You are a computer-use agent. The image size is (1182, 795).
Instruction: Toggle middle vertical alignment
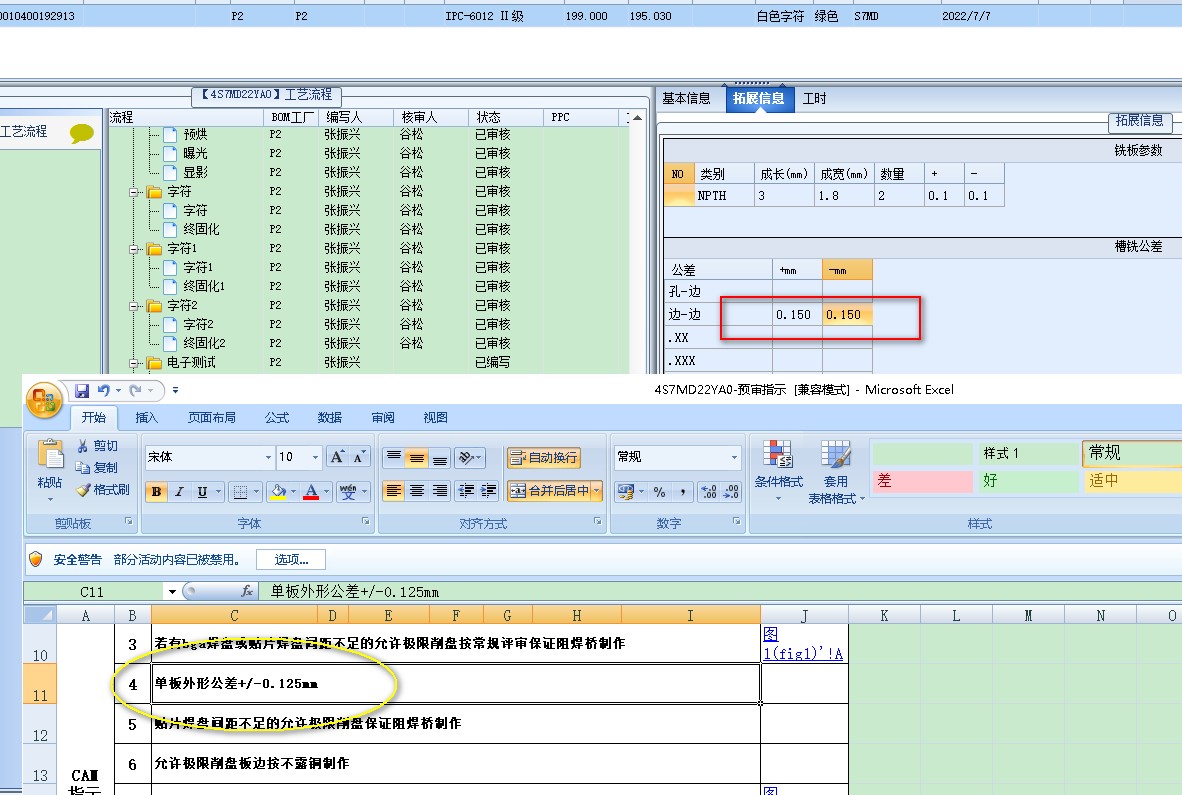(x=417, y=457)
